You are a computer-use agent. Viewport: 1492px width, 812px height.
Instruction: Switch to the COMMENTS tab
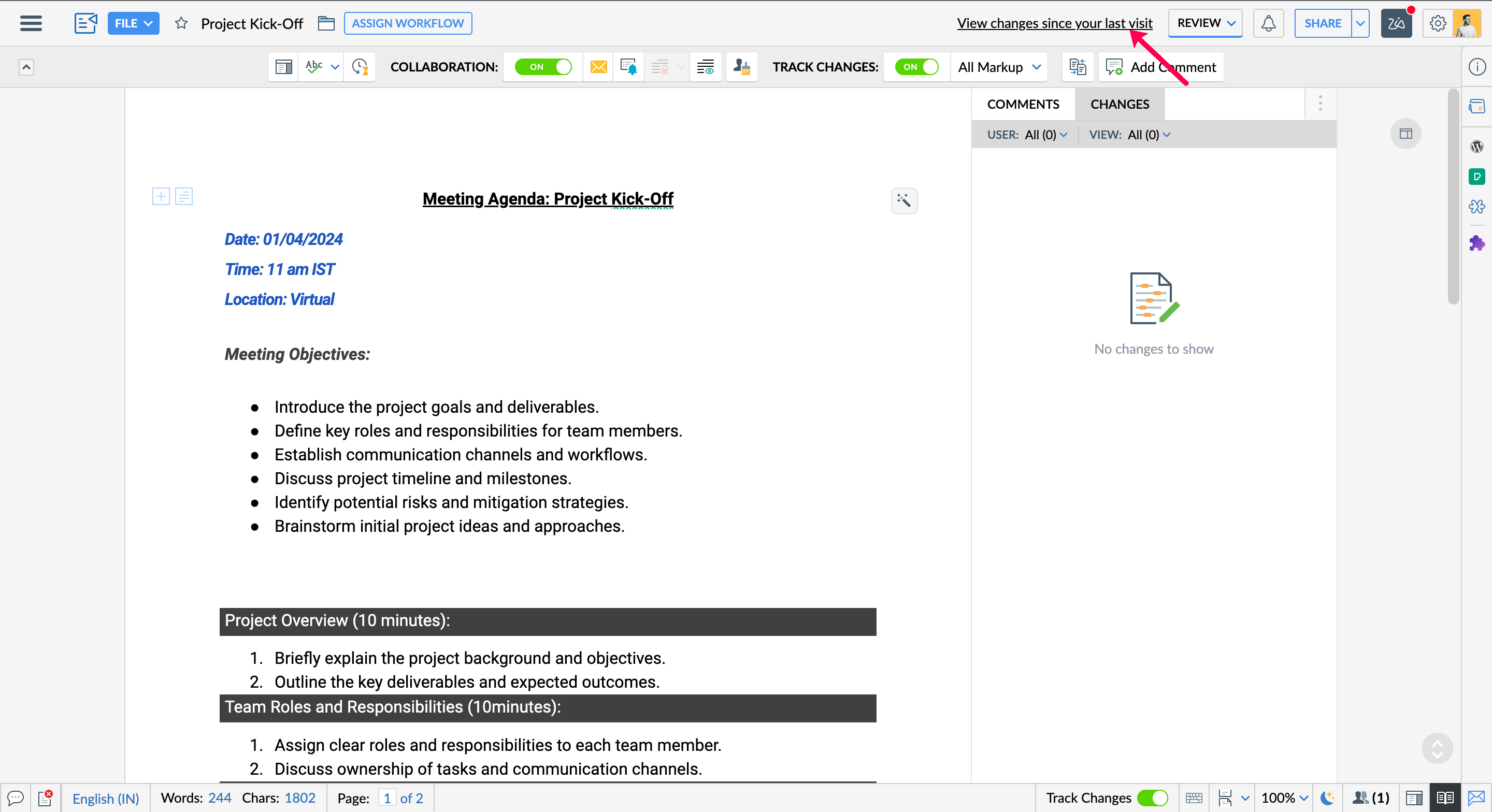[x=1023, y=104]
